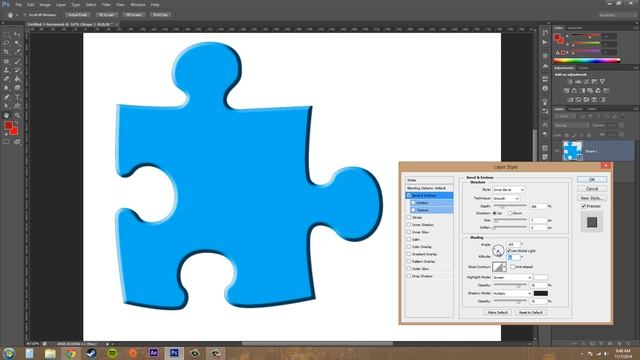This screenshot has width=640, height=360.
Task: Open the Image menu
Action: (x=45, y=5)
